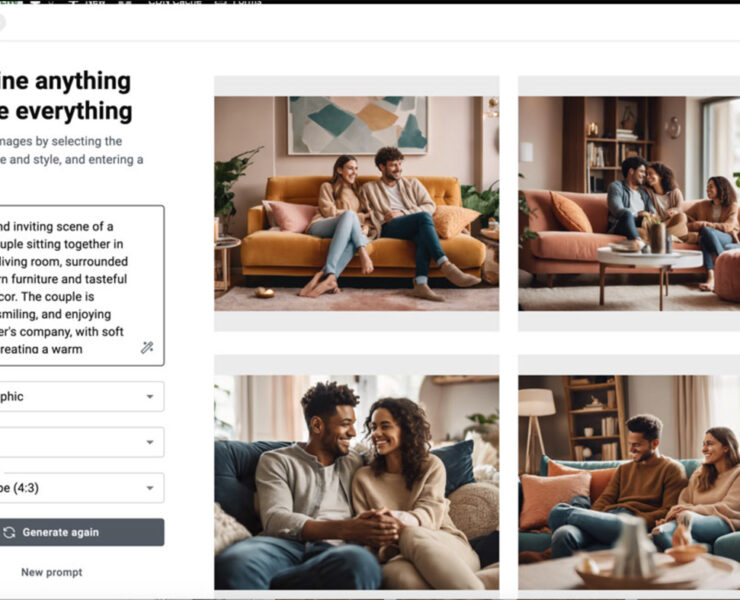The image size is (740, 600).
Task: Click the refresh arrows icon beside Generate again
Action: [x=9, y=532]
